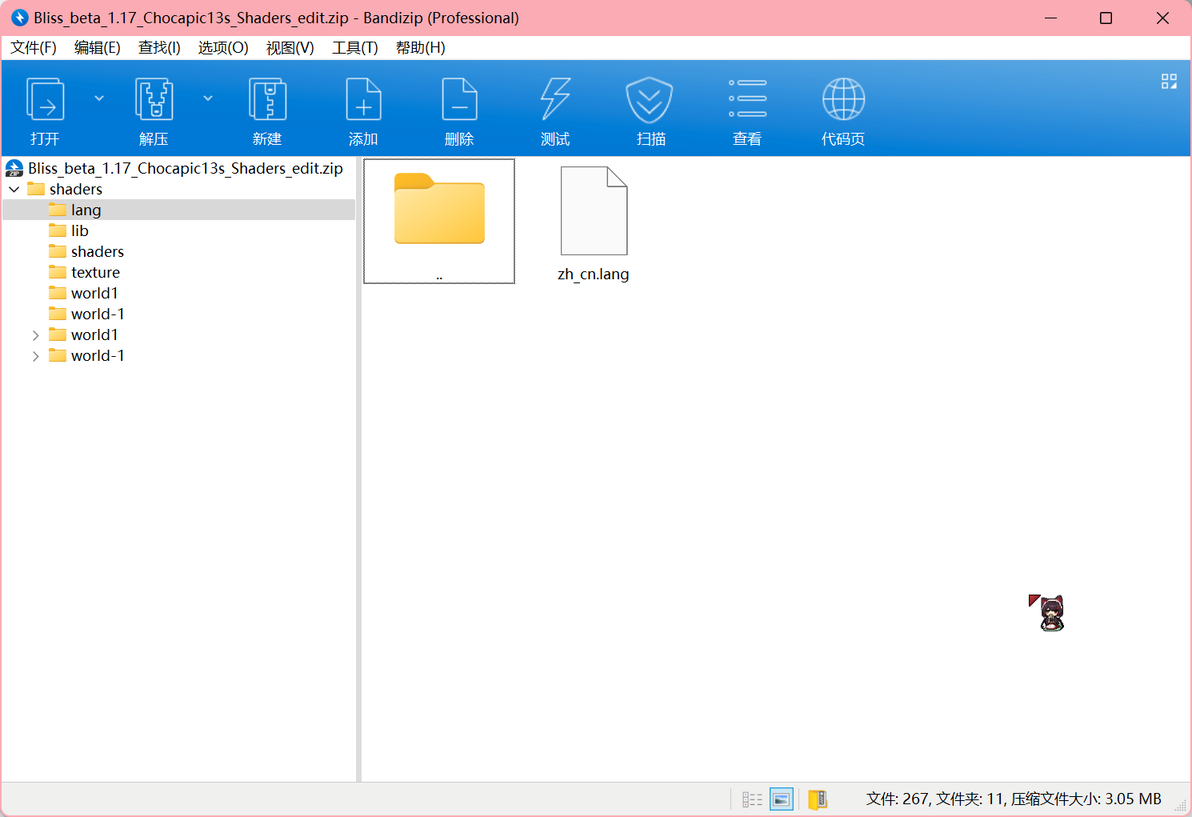Click the Delete (删除) toolbar icon
This screenshot has height=817, width=1192.
click(x=459, y=100)
